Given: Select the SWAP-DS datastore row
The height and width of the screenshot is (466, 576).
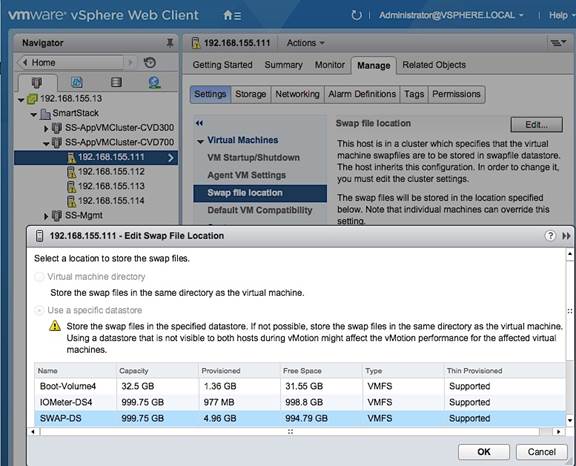Looking at the screenshot, I should point(299,419).
